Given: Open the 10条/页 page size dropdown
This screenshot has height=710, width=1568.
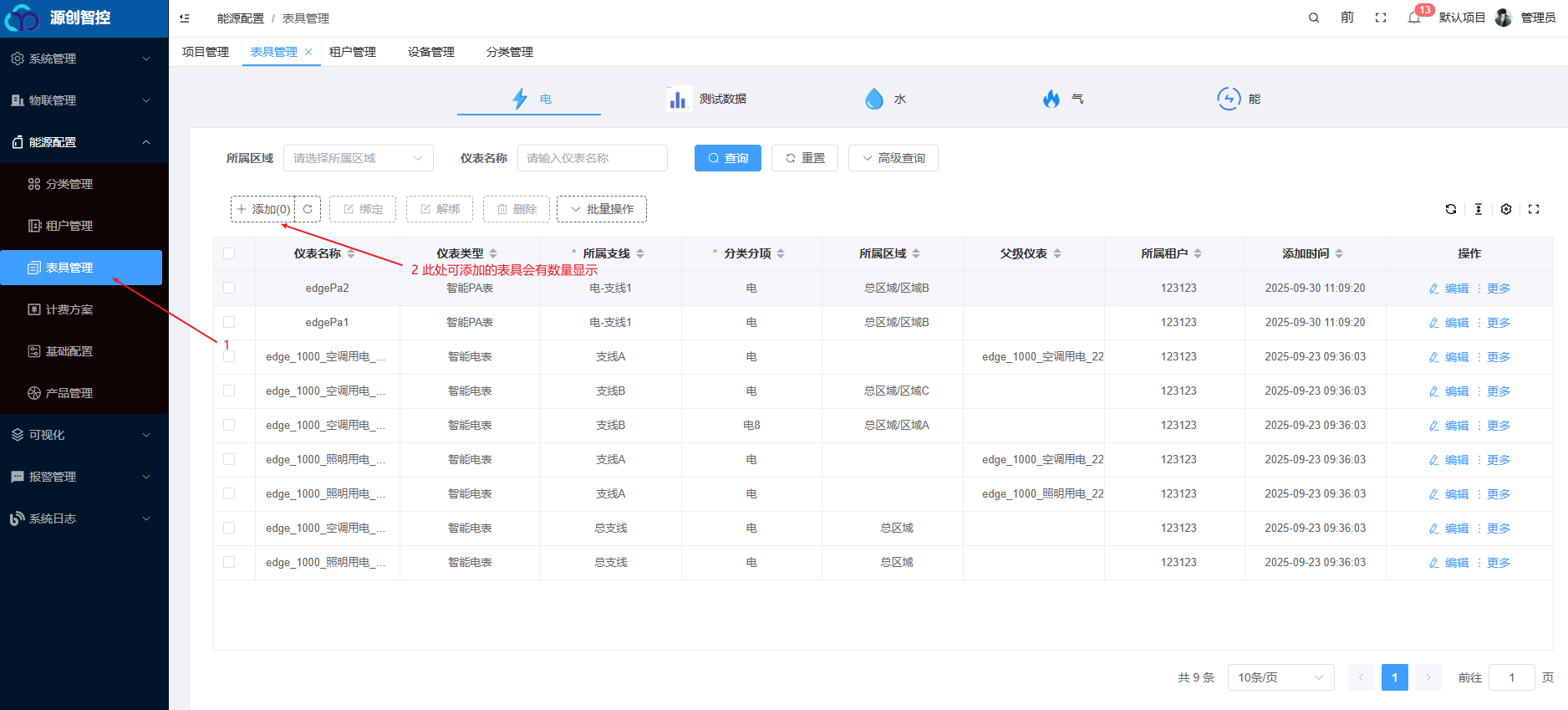Looking at the screenshot, I should pyautogui.click(x=1281, y=677).
